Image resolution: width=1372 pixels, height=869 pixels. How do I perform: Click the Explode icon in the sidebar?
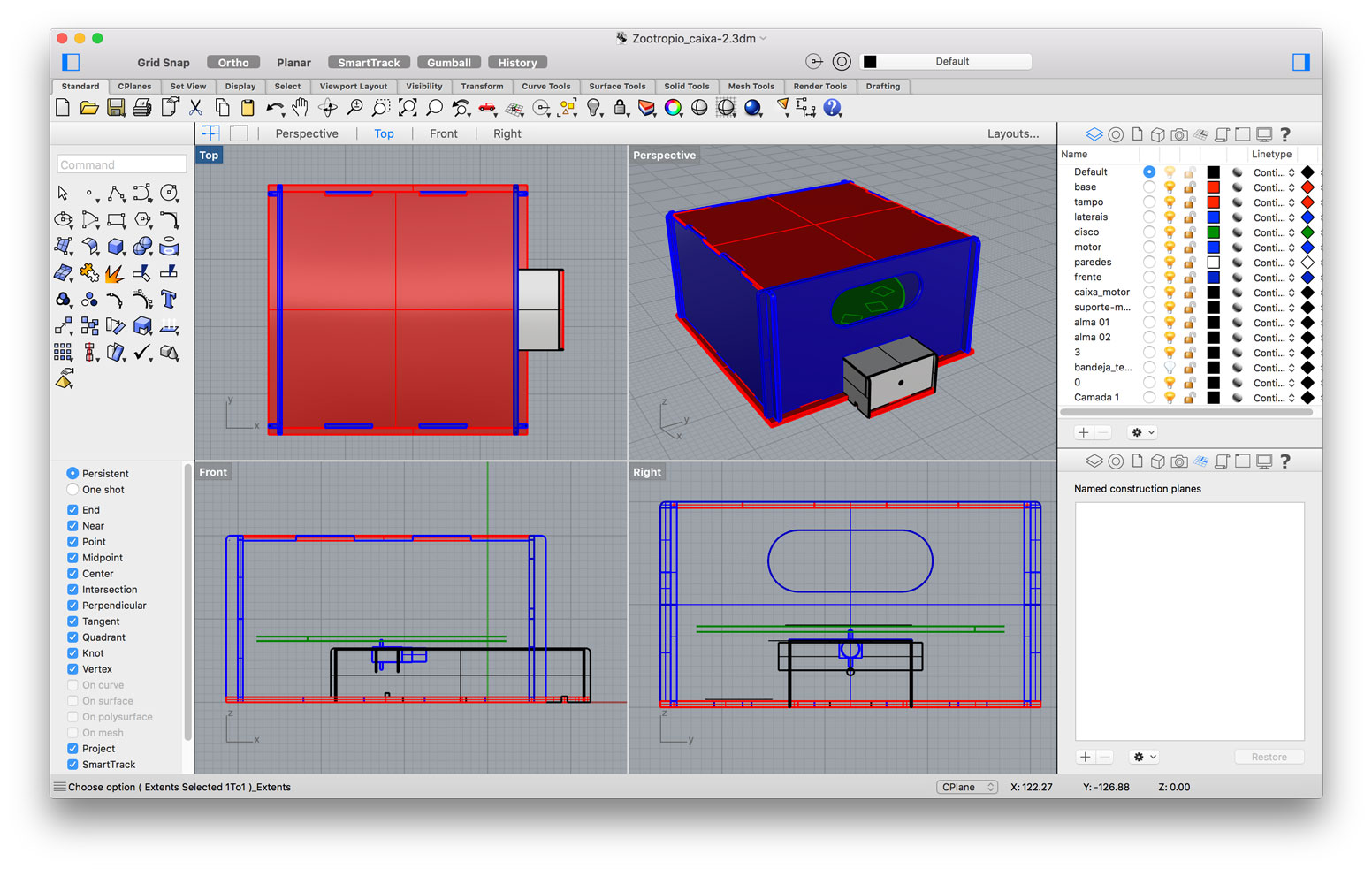(116, 273)
